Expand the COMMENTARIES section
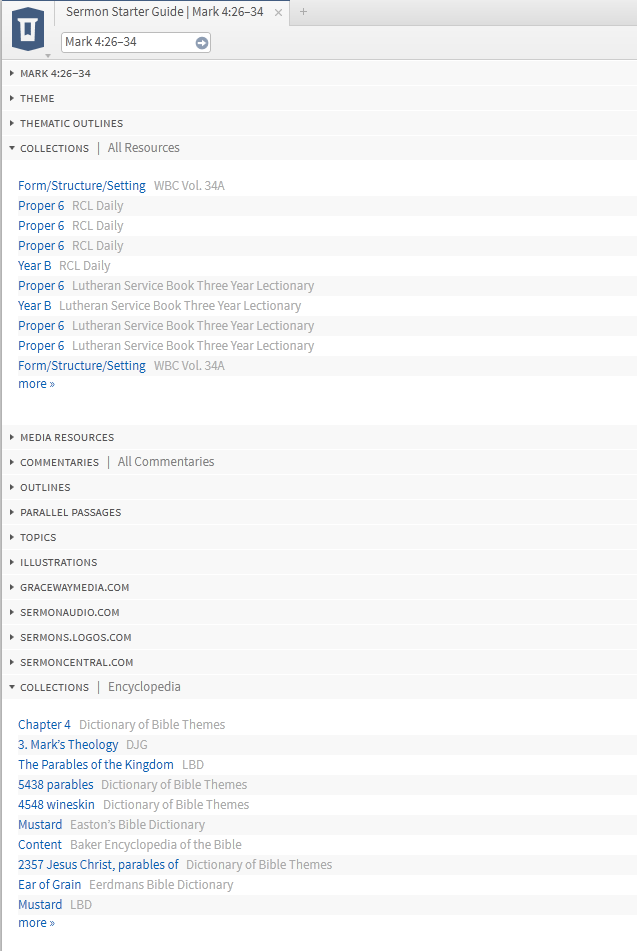Screen dimensions: 637x951 [12, 462]
